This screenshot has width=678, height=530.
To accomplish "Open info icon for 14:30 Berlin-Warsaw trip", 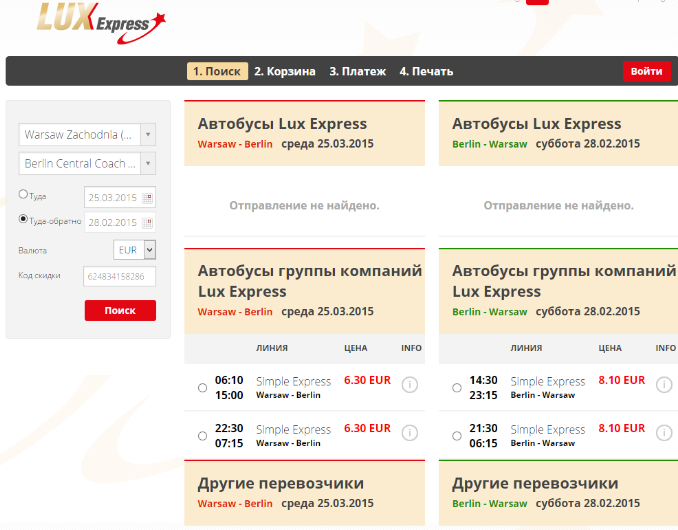I will [663, 386].
